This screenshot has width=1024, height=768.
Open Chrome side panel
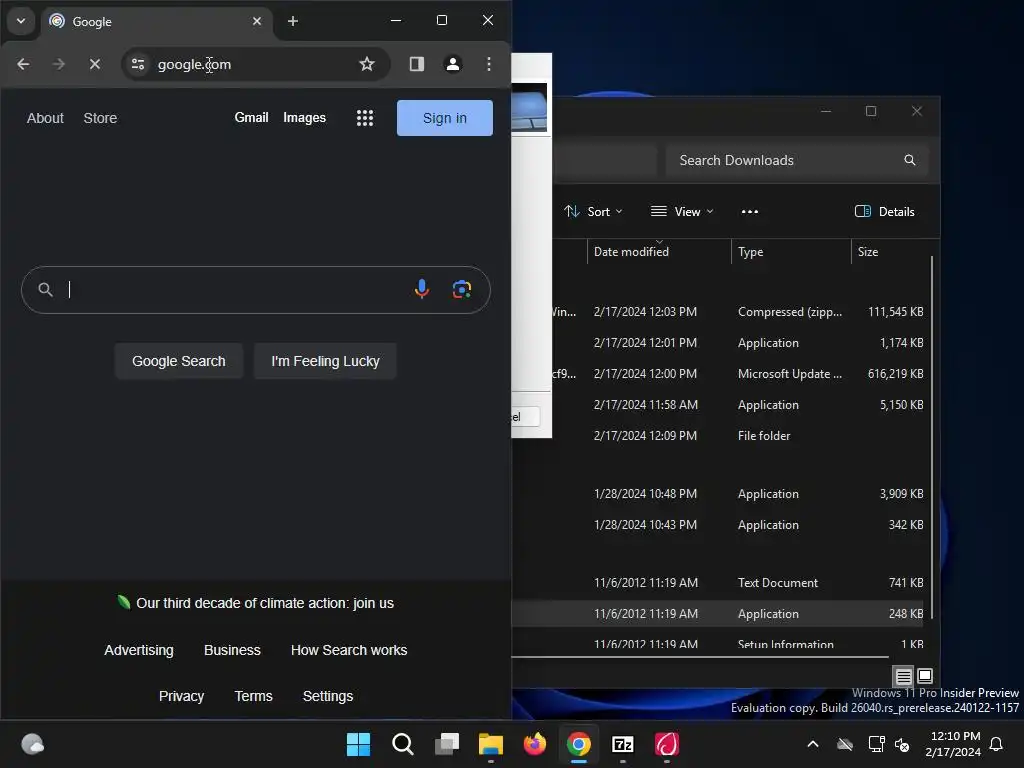(x=417, y=64)
